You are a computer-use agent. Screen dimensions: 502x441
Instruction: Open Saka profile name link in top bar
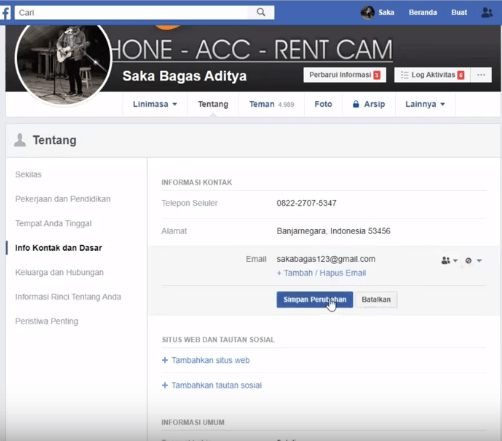[x=386, y=13]
